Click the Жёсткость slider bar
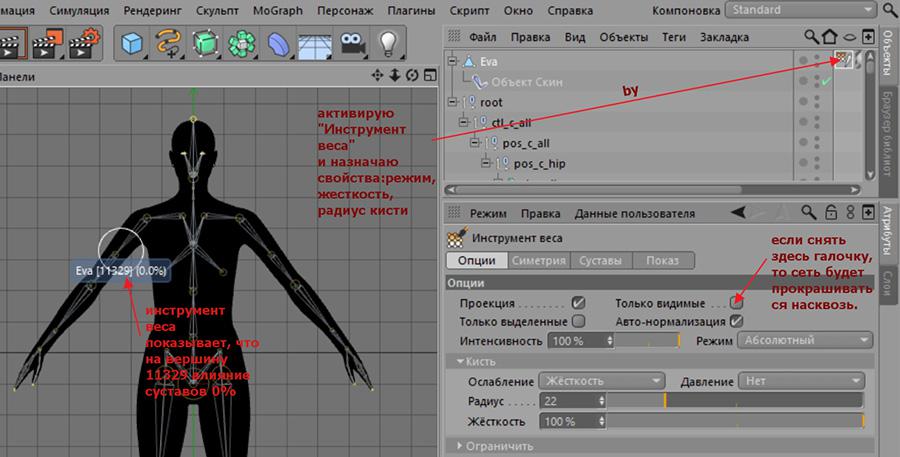The width and height of the screenshot is (900, 457). (x=735, y=421)
